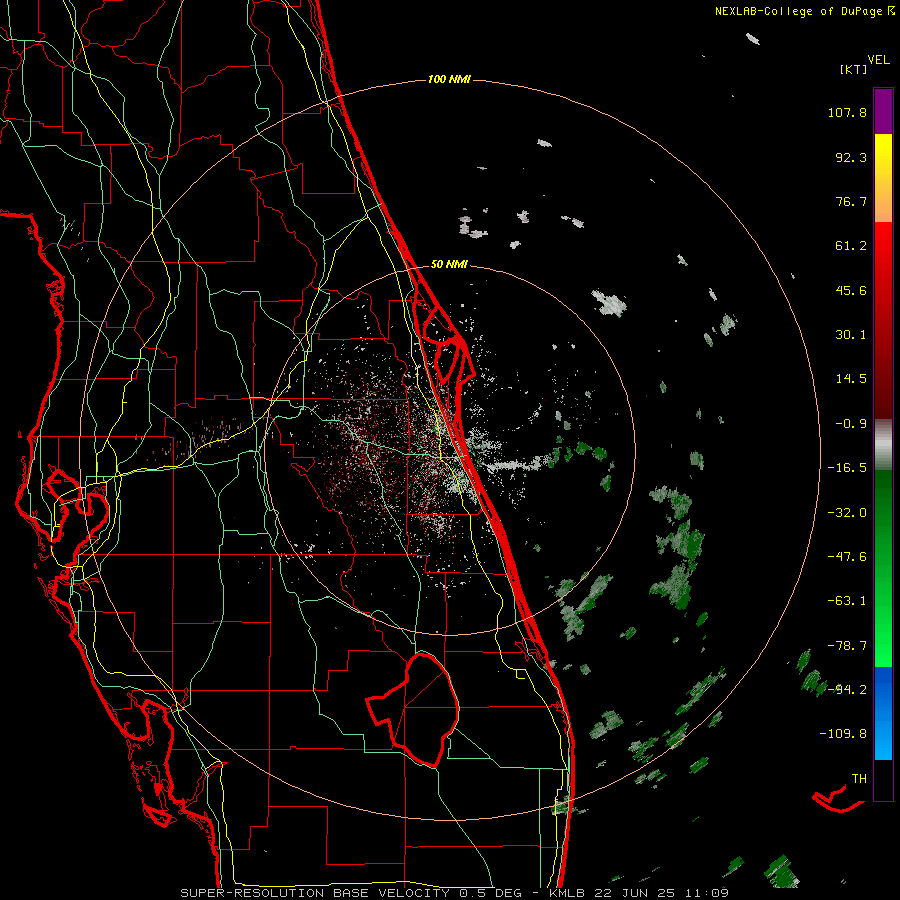Click the "[KT]" units label
The width and height of the screenshot is (900, 900).
coord(854,69)
